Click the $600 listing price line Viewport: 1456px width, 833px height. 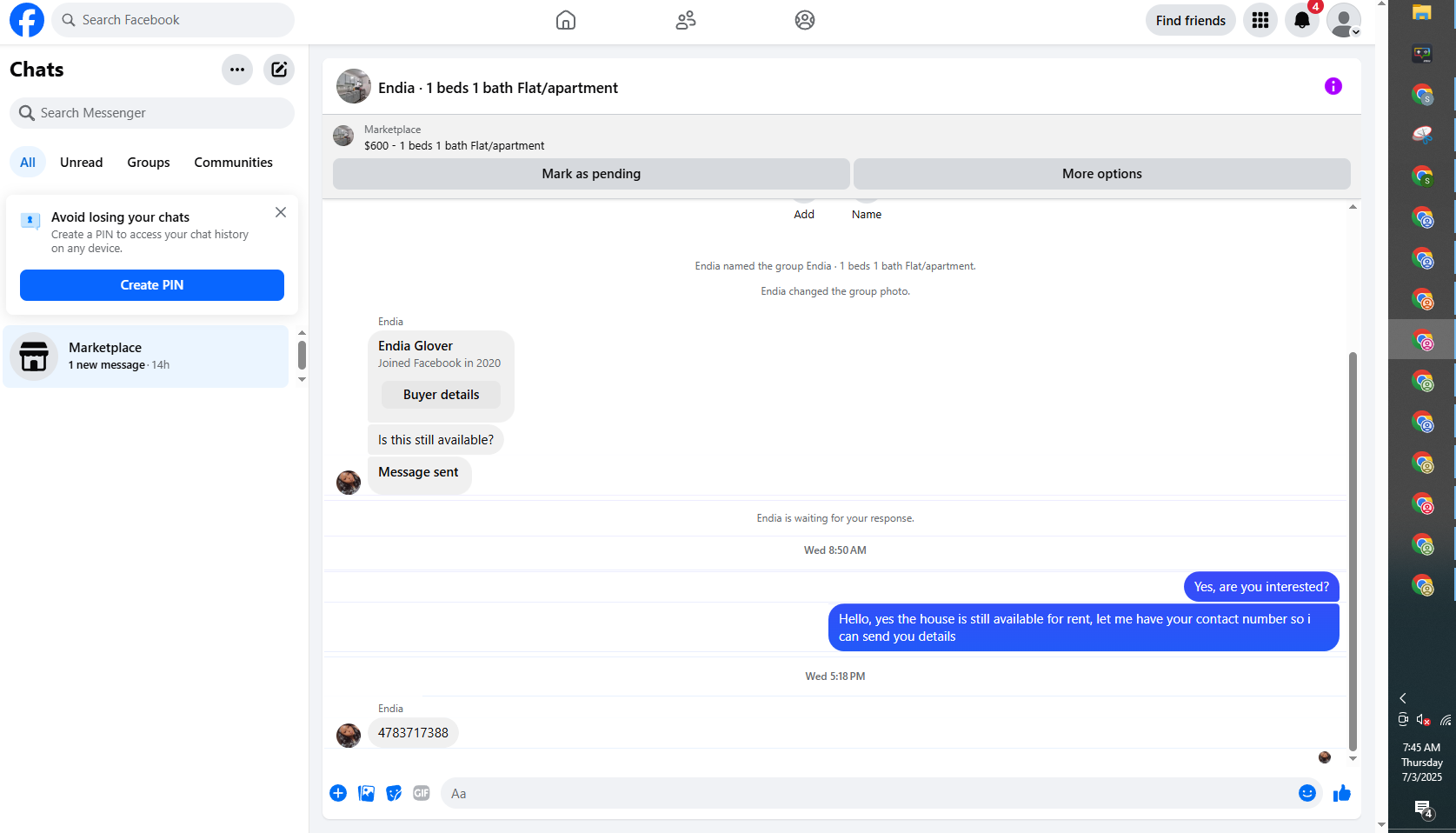pyautogui.click(x=455, y=146)
